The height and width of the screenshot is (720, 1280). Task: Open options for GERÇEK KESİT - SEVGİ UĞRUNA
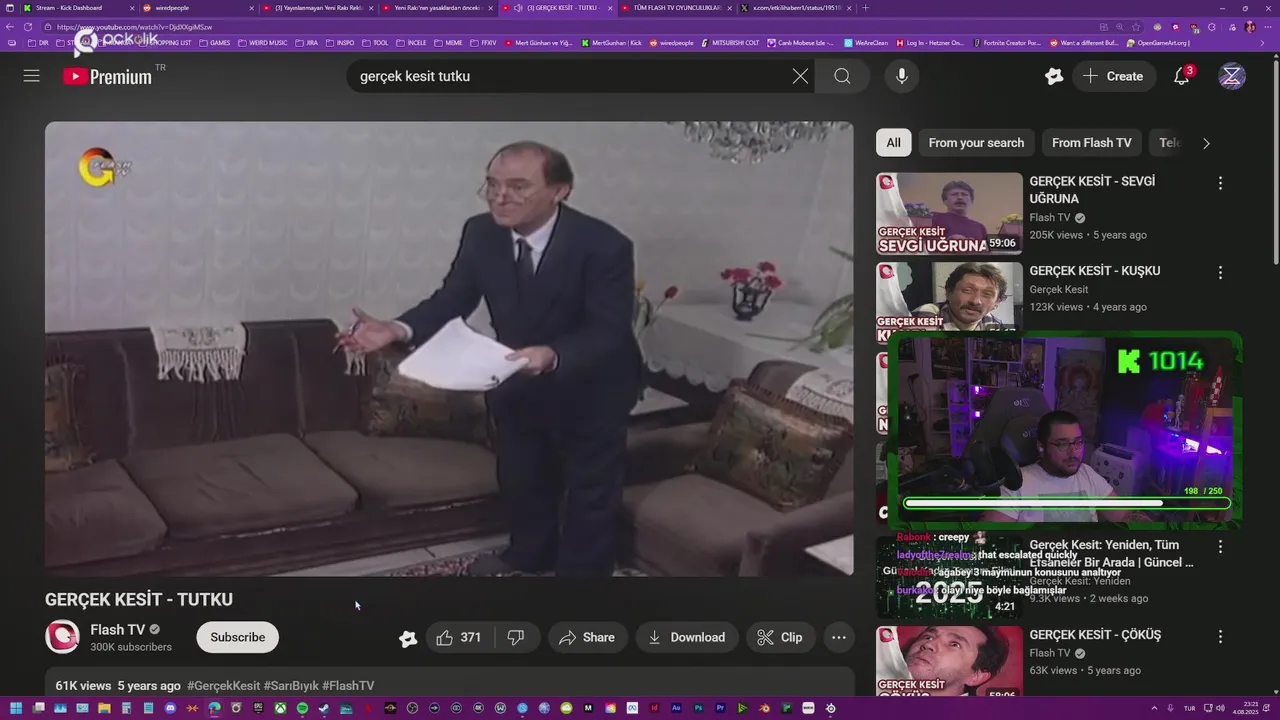1220,183
